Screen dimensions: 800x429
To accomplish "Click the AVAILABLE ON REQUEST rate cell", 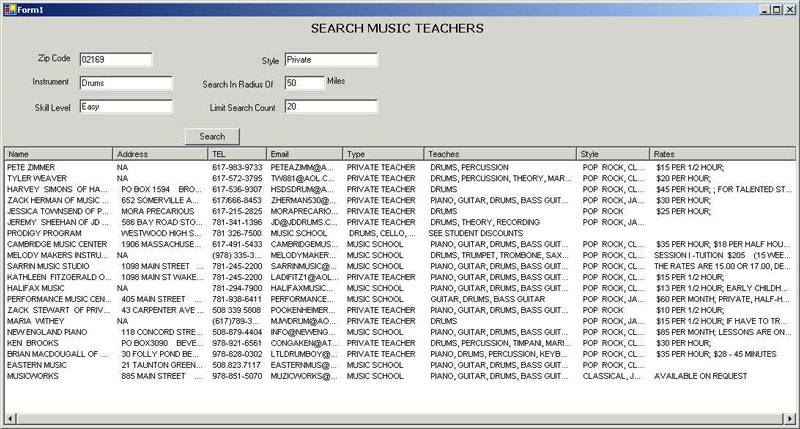I will (x=701, y=376).
